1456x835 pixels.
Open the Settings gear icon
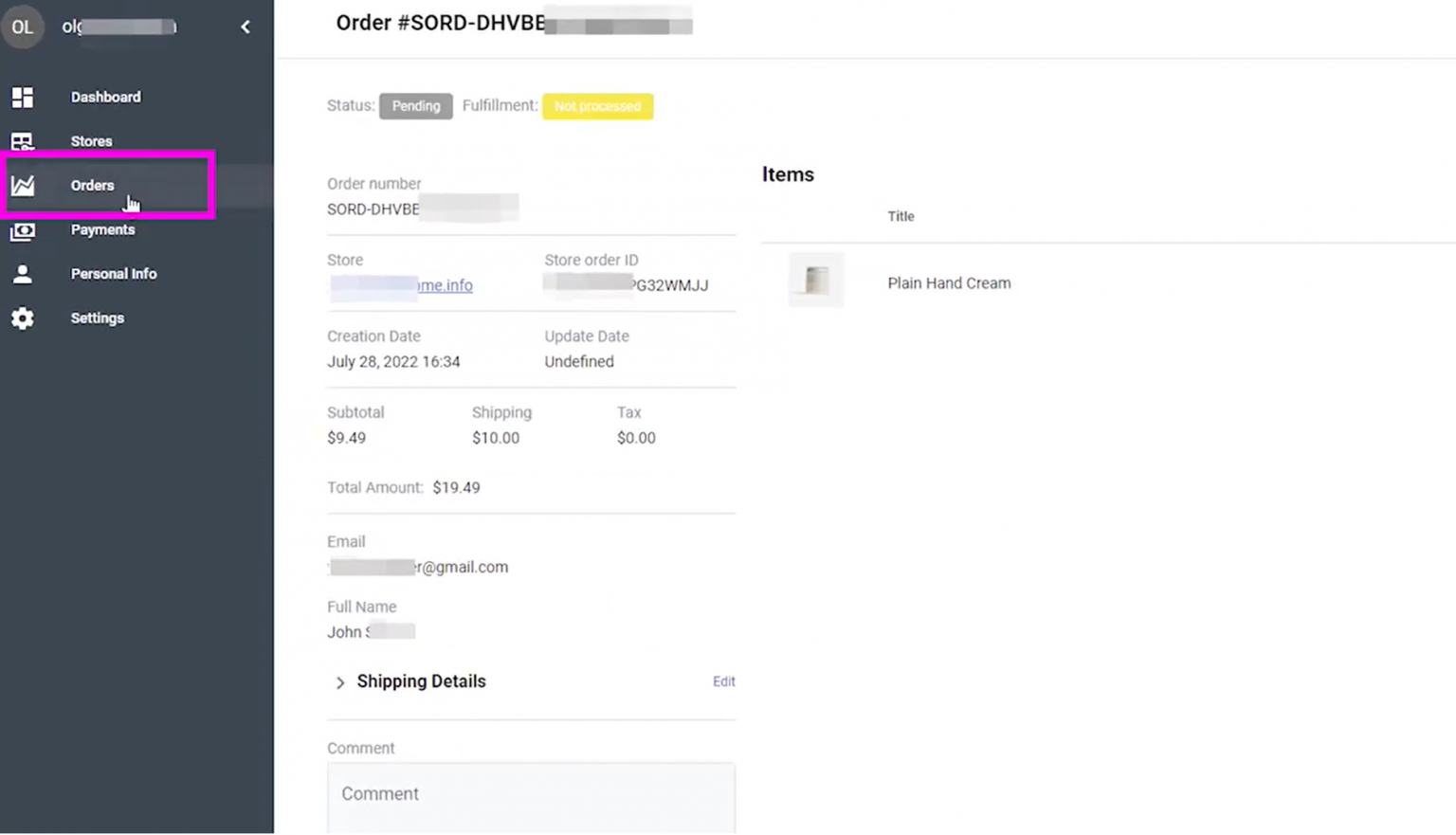(x=22, y=318)
